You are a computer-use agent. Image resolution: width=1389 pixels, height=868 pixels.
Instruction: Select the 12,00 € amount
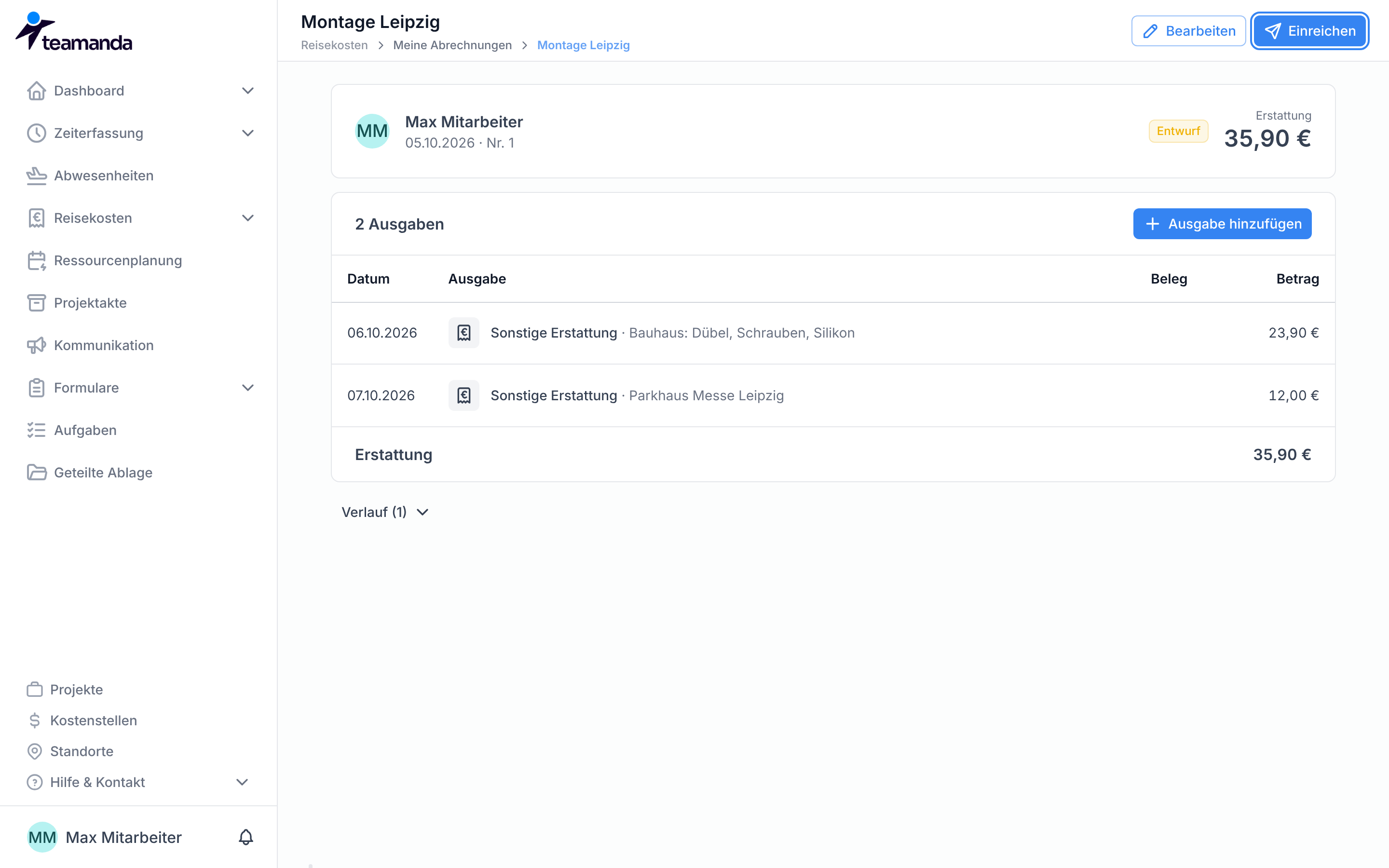1293,395
